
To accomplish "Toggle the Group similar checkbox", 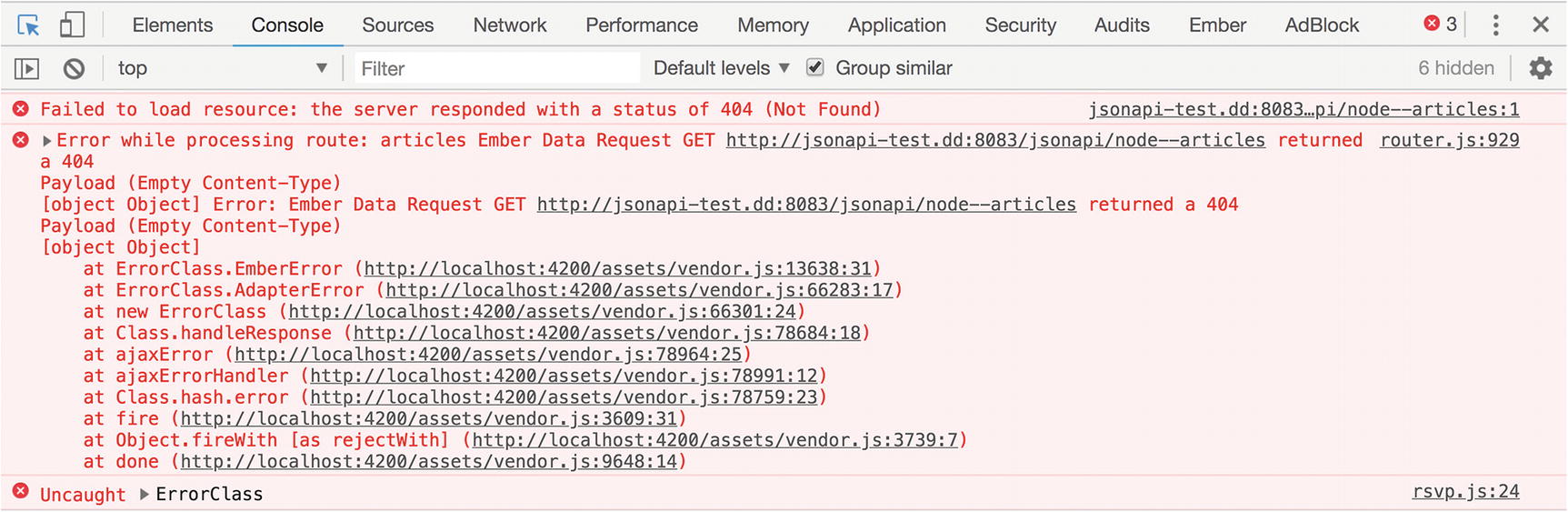I will (x=815, y=67).
